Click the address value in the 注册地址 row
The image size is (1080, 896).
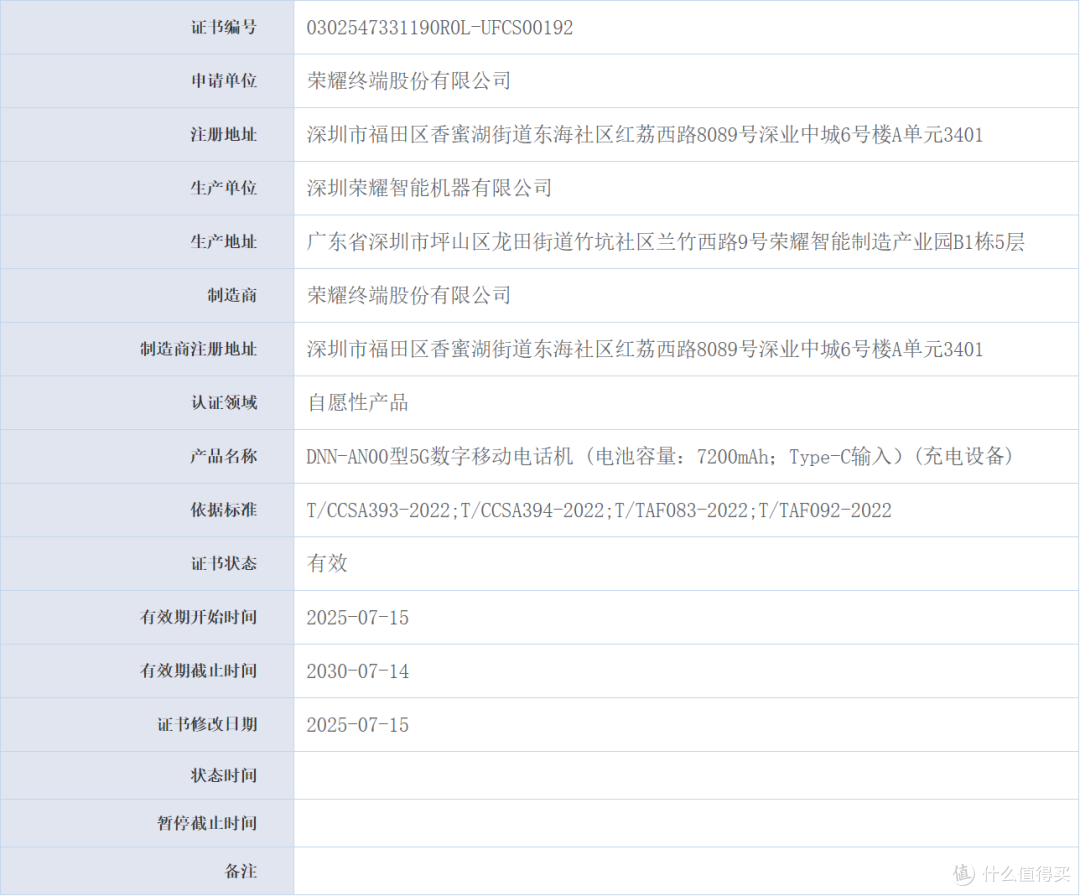pyautogui.click(x=645, y=134)
